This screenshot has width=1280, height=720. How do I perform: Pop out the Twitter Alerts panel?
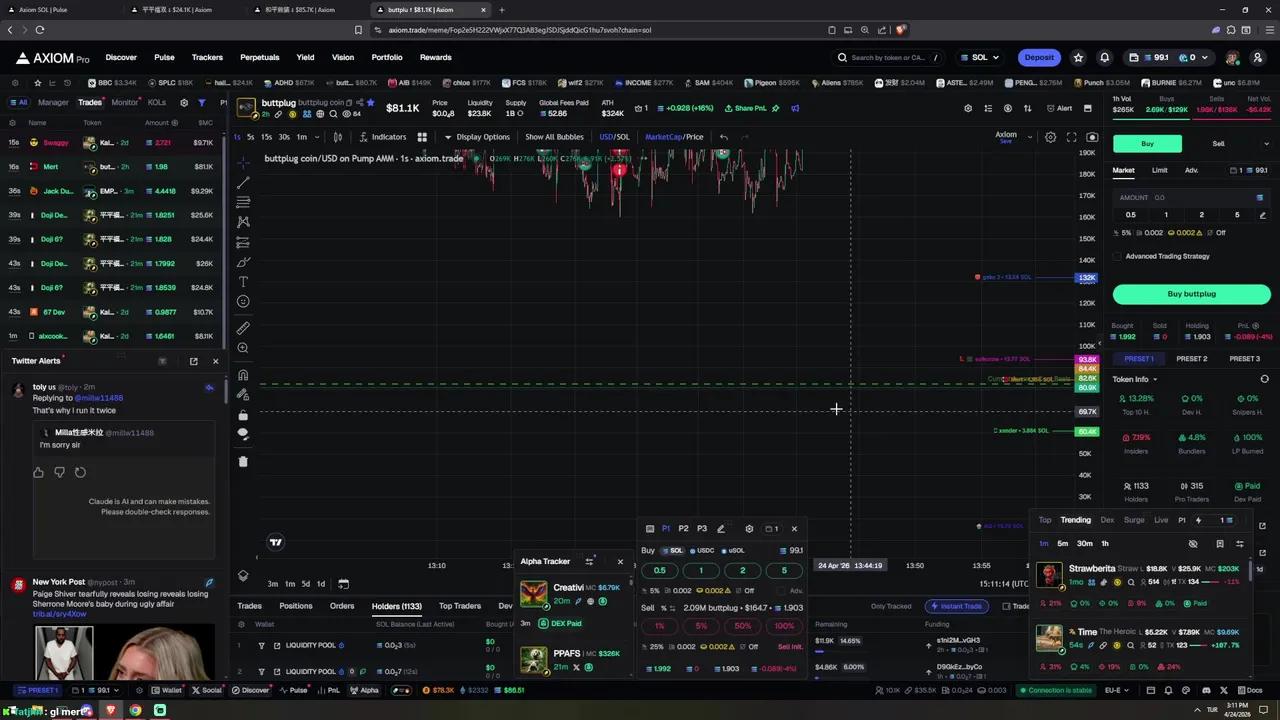point(193,361)
